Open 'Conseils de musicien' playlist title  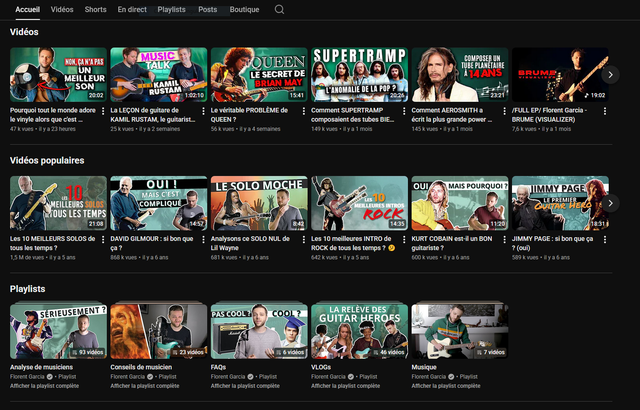pos(141,367)
